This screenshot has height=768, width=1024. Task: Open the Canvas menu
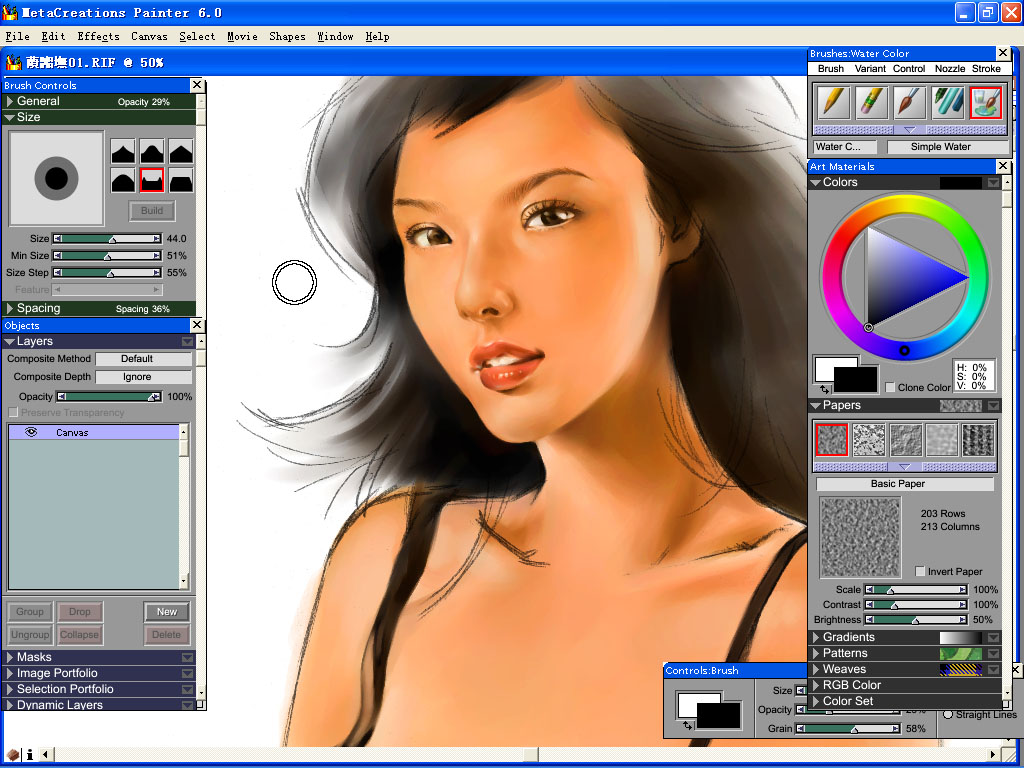point(149,37)
